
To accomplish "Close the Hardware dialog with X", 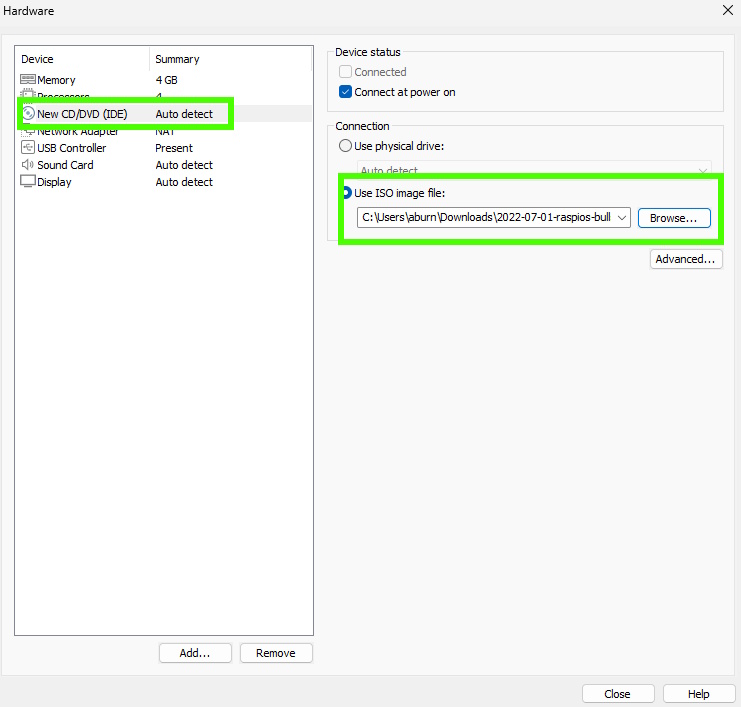I will click(x=728, y=10).
